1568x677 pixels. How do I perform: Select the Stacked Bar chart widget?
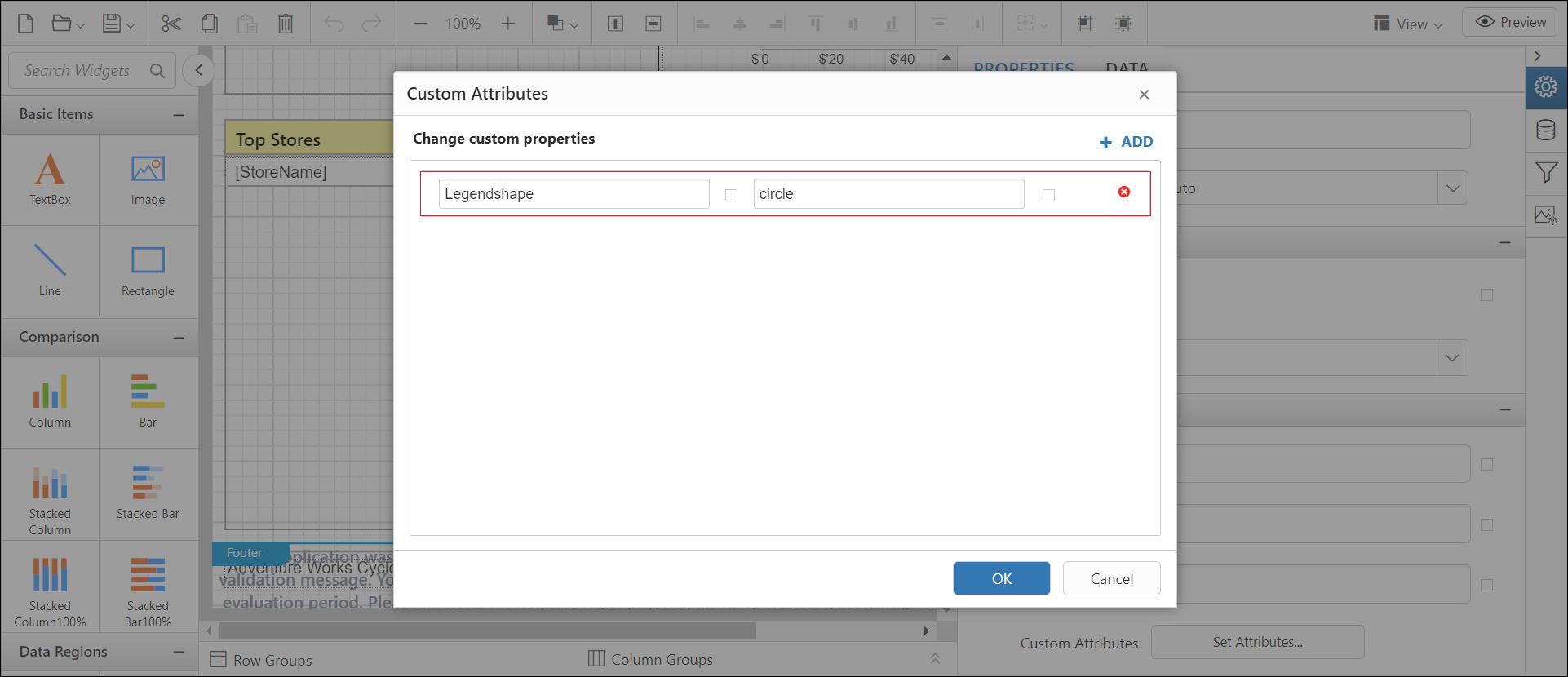(148, 494)
